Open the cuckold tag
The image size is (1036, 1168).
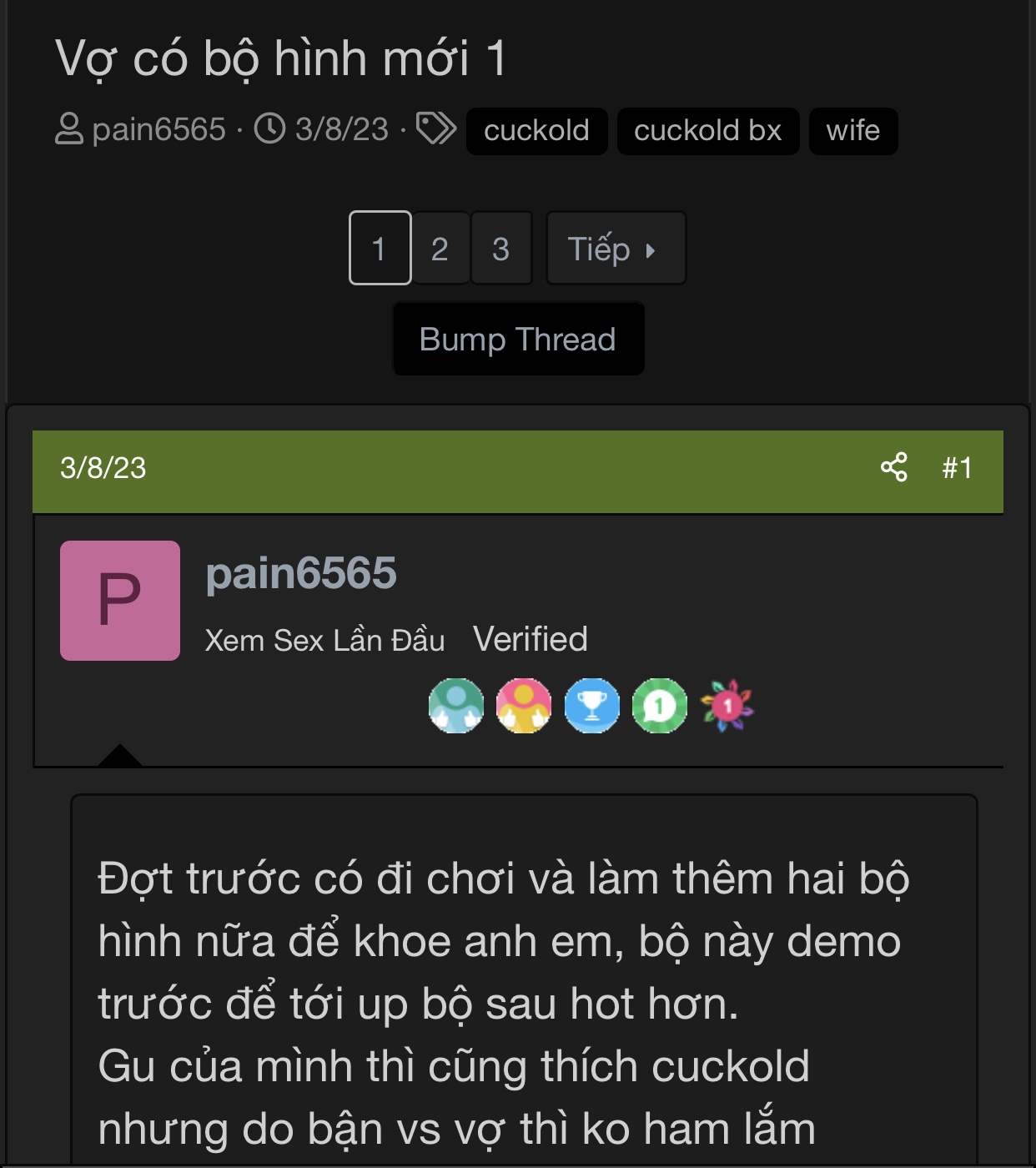coord(536,131)
